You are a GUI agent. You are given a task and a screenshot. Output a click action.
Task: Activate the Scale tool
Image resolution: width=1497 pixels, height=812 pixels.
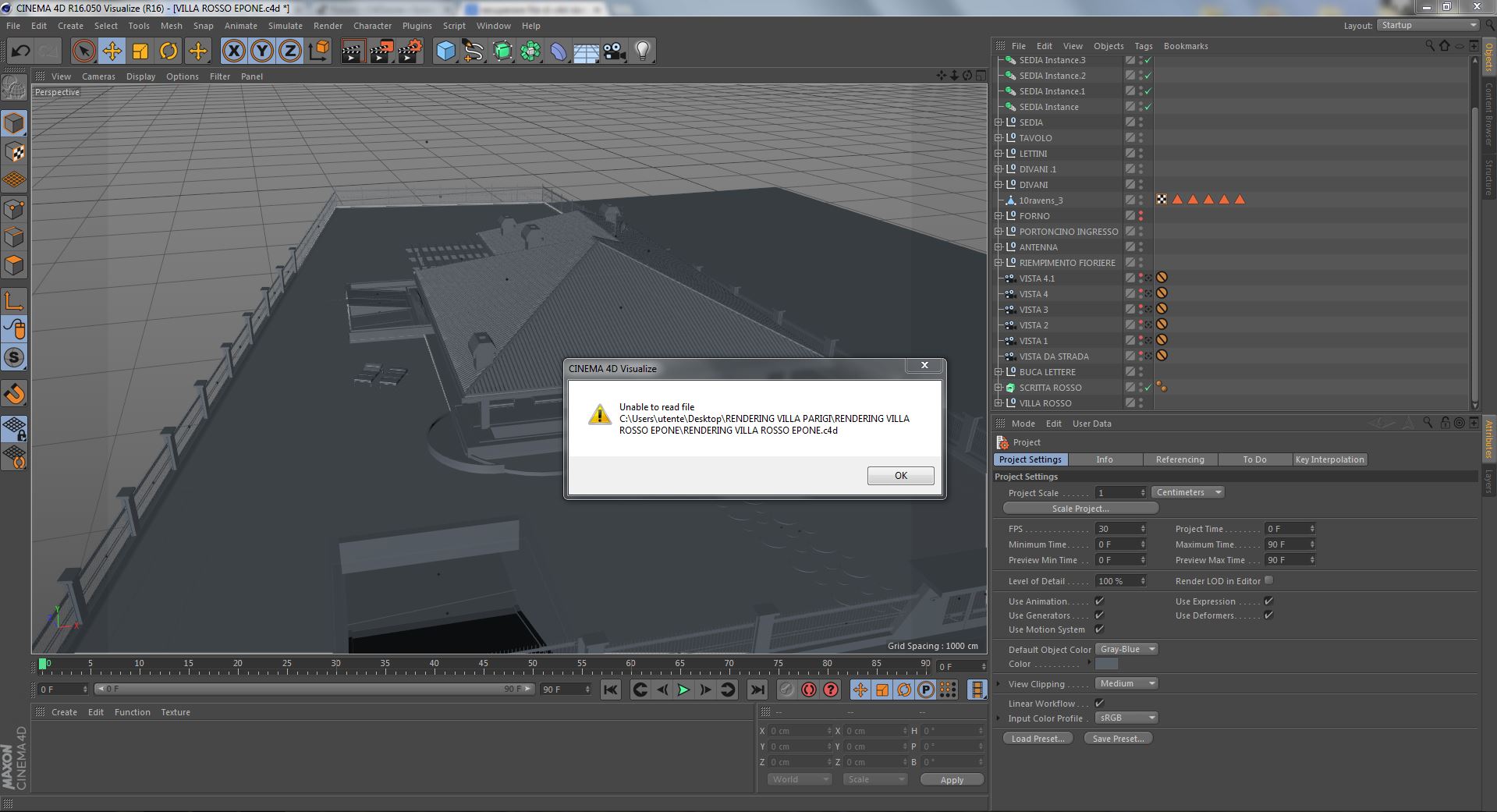point(140,51)
